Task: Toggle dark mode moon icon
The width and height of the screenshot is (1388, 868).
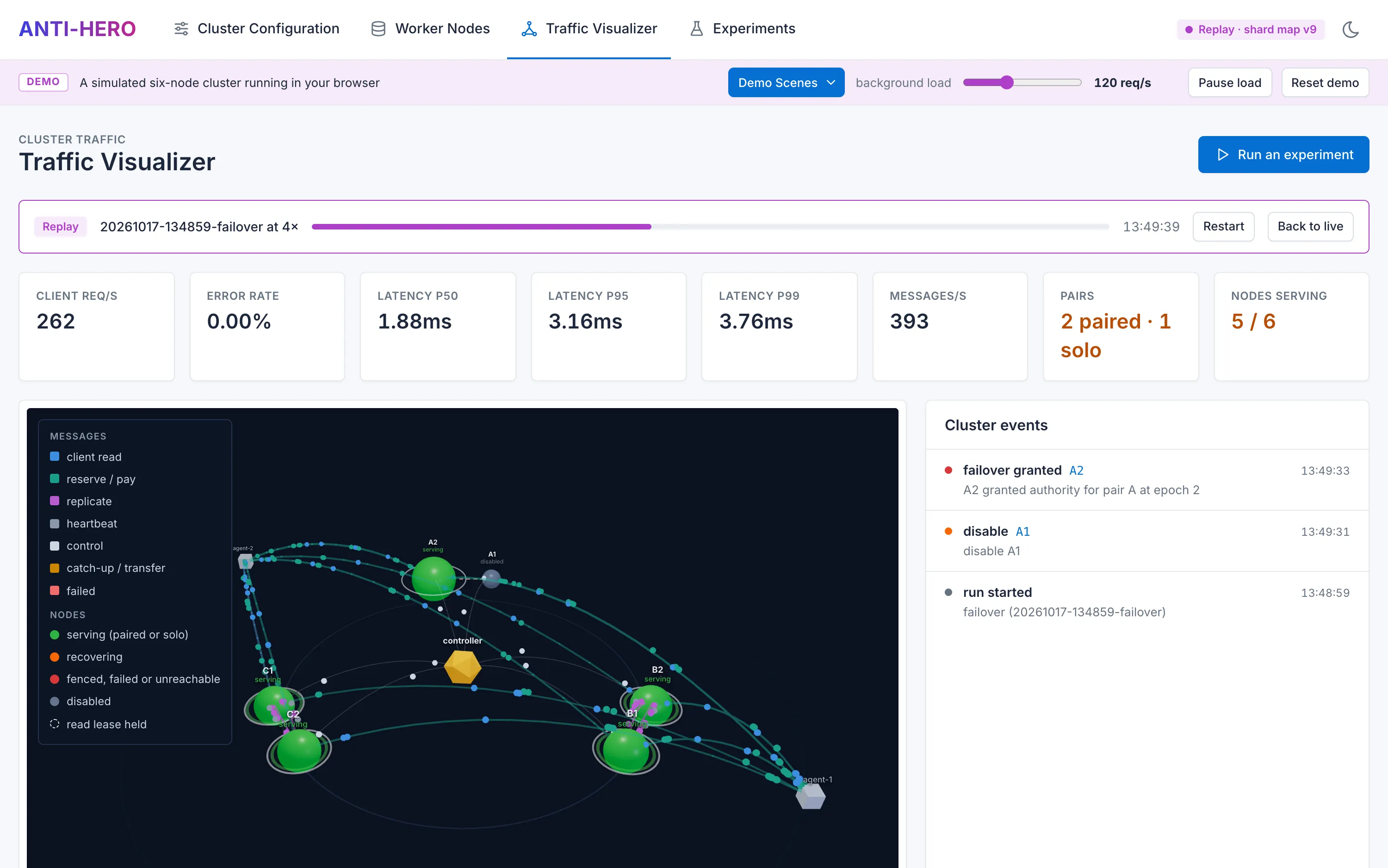Action: 1350,29
